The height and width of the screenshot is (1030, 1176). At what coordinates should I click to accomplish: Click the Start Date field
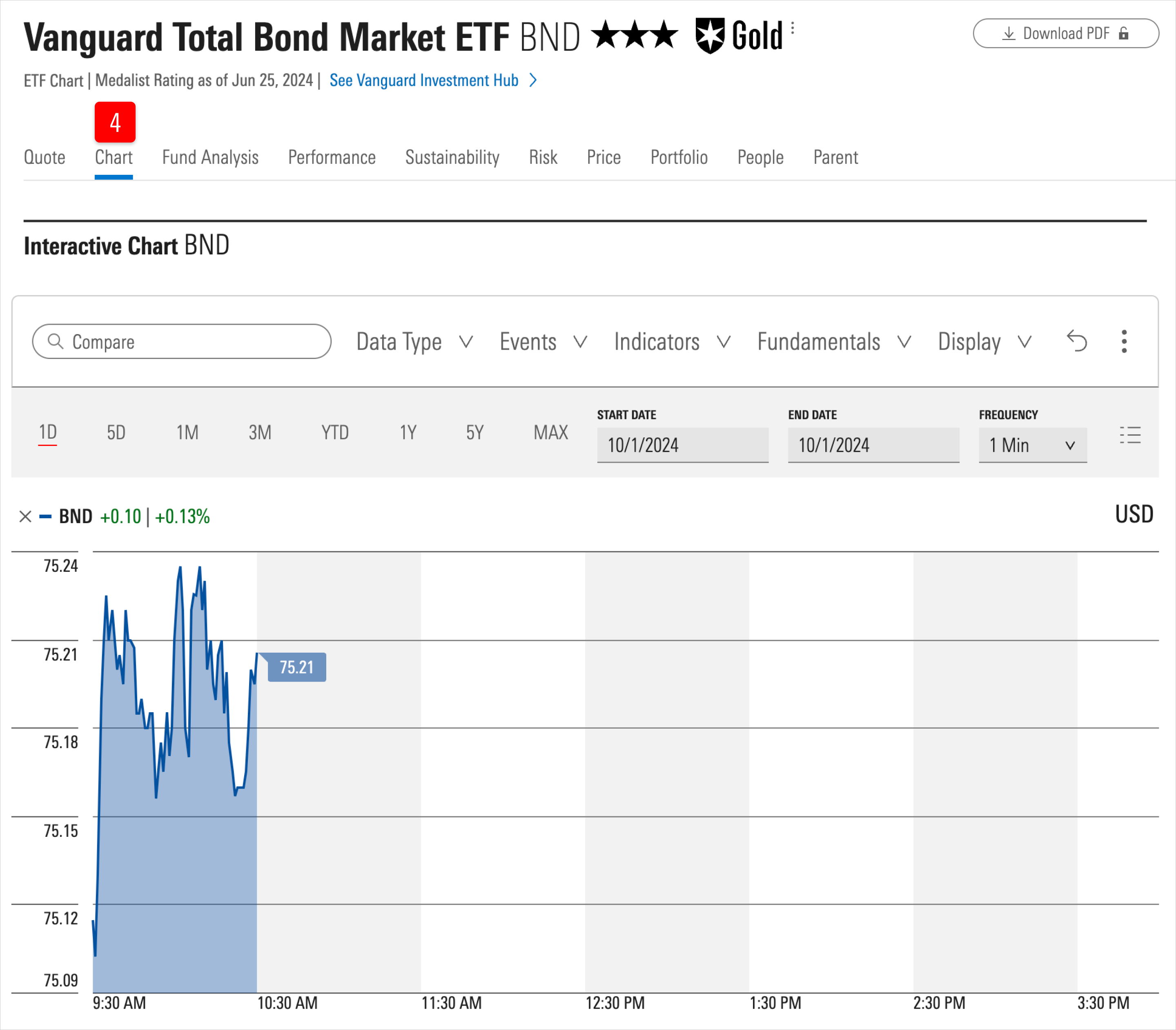coord(683,445)
